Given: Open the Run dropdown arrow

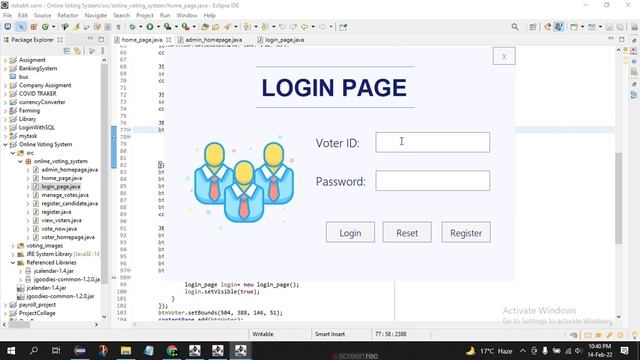Looking at the screenshot, I should coord(158,27).
